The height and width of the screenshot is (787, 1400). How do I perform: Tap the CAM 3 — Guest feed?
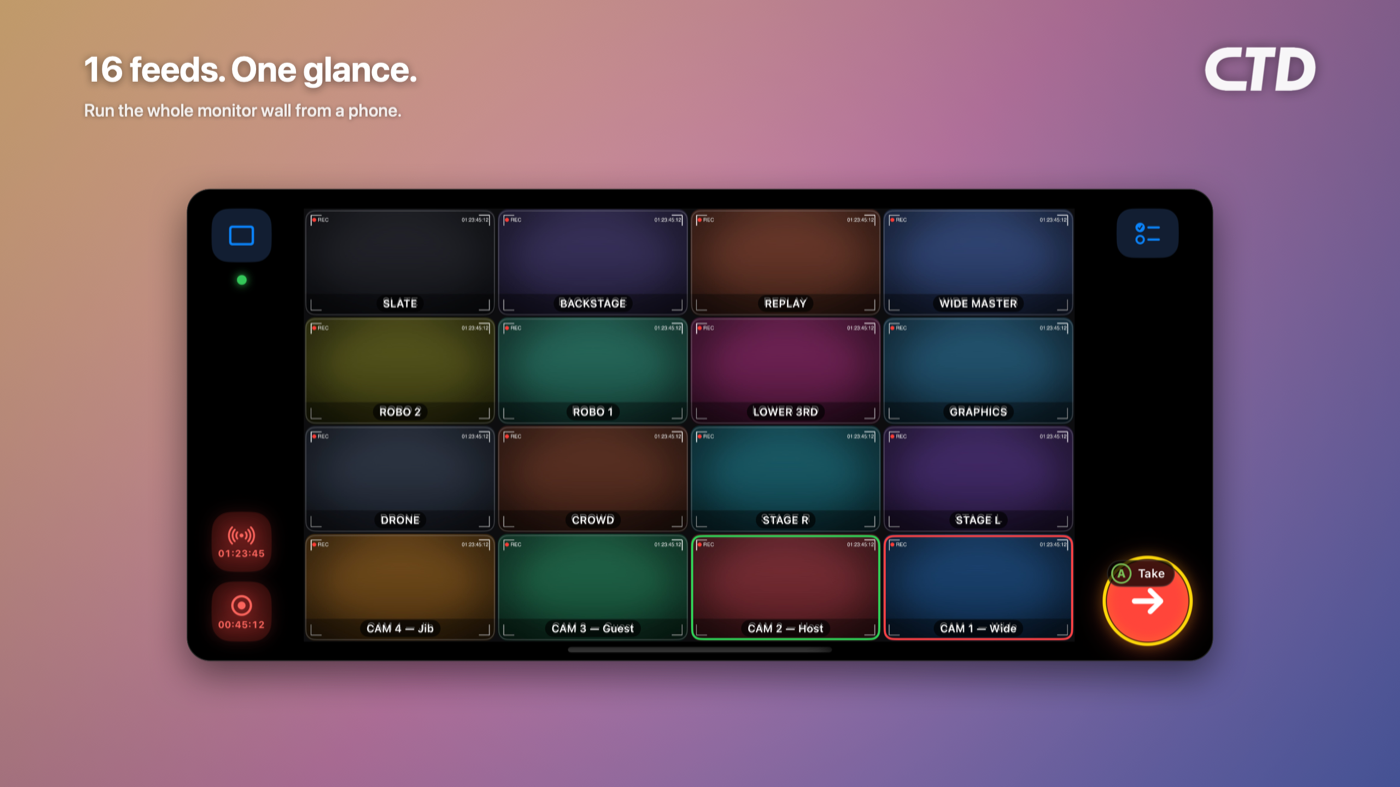593,587
